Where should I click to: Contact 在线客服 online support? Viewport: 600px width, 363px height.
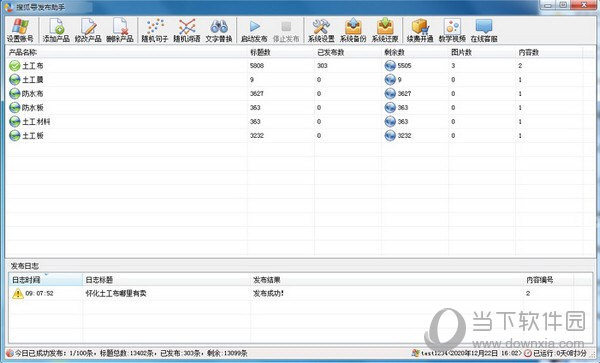tap(484, 30)
